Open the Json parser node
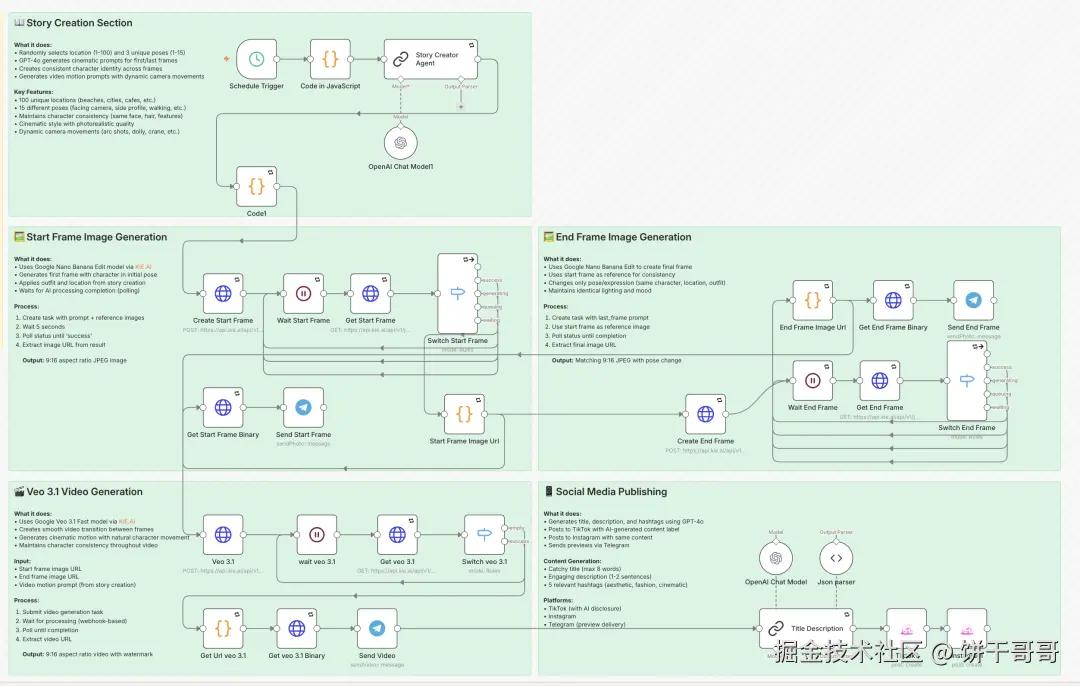The width and height of the screenshot is (1080, 686). point(836,559)
